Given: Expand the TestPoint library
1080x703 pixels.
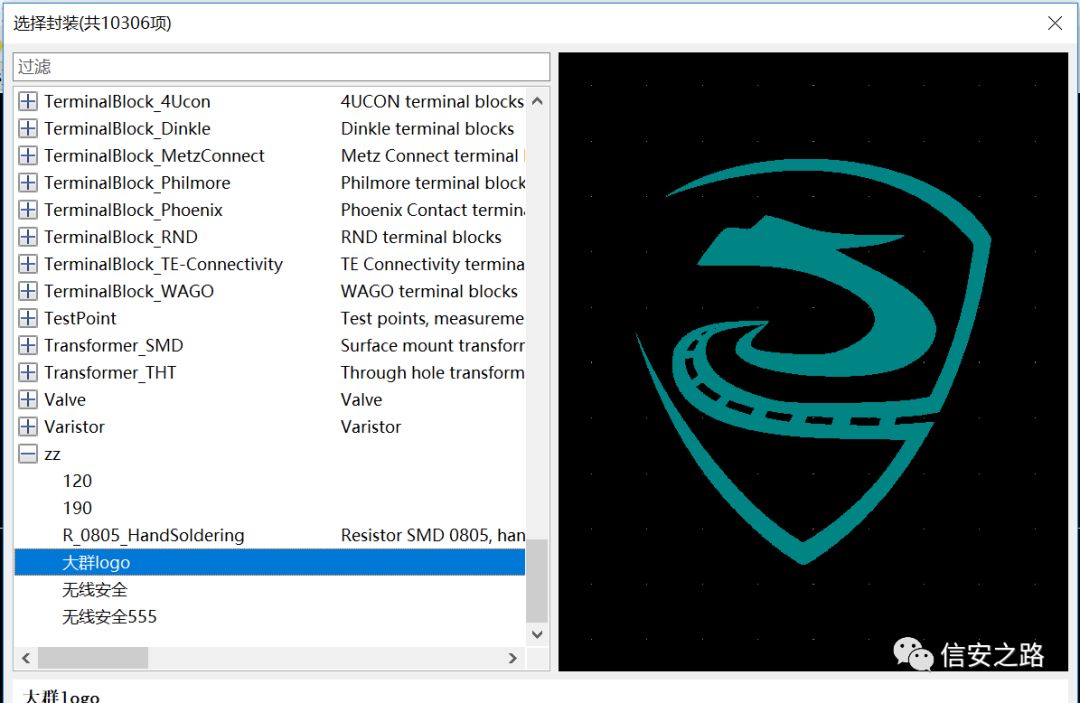Looking at the screenshot, I should click(x=28, y=318).
